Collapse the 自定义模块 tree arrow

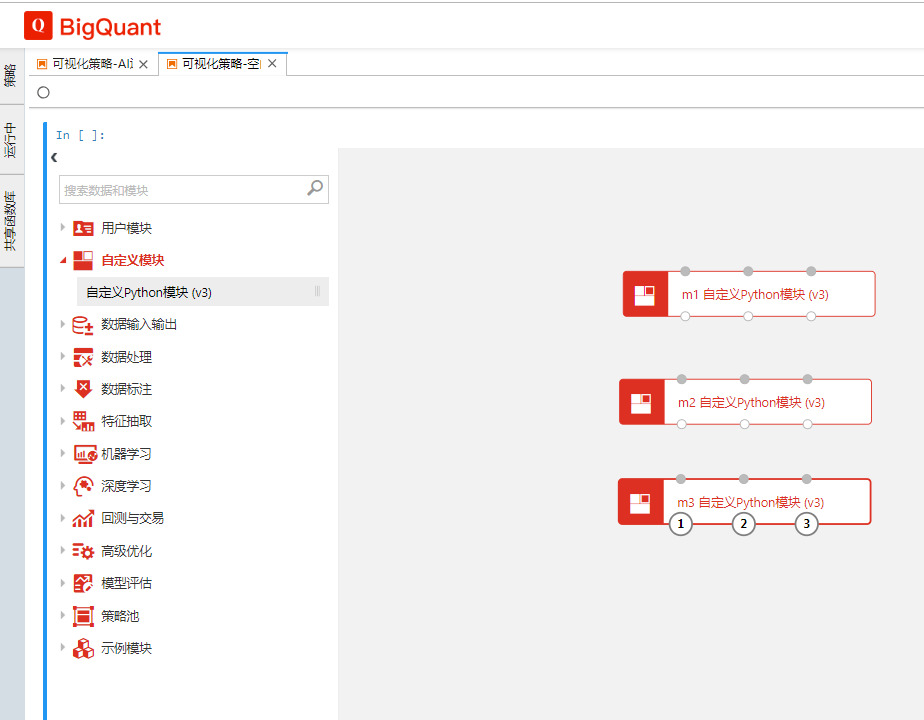pos(63,260)
